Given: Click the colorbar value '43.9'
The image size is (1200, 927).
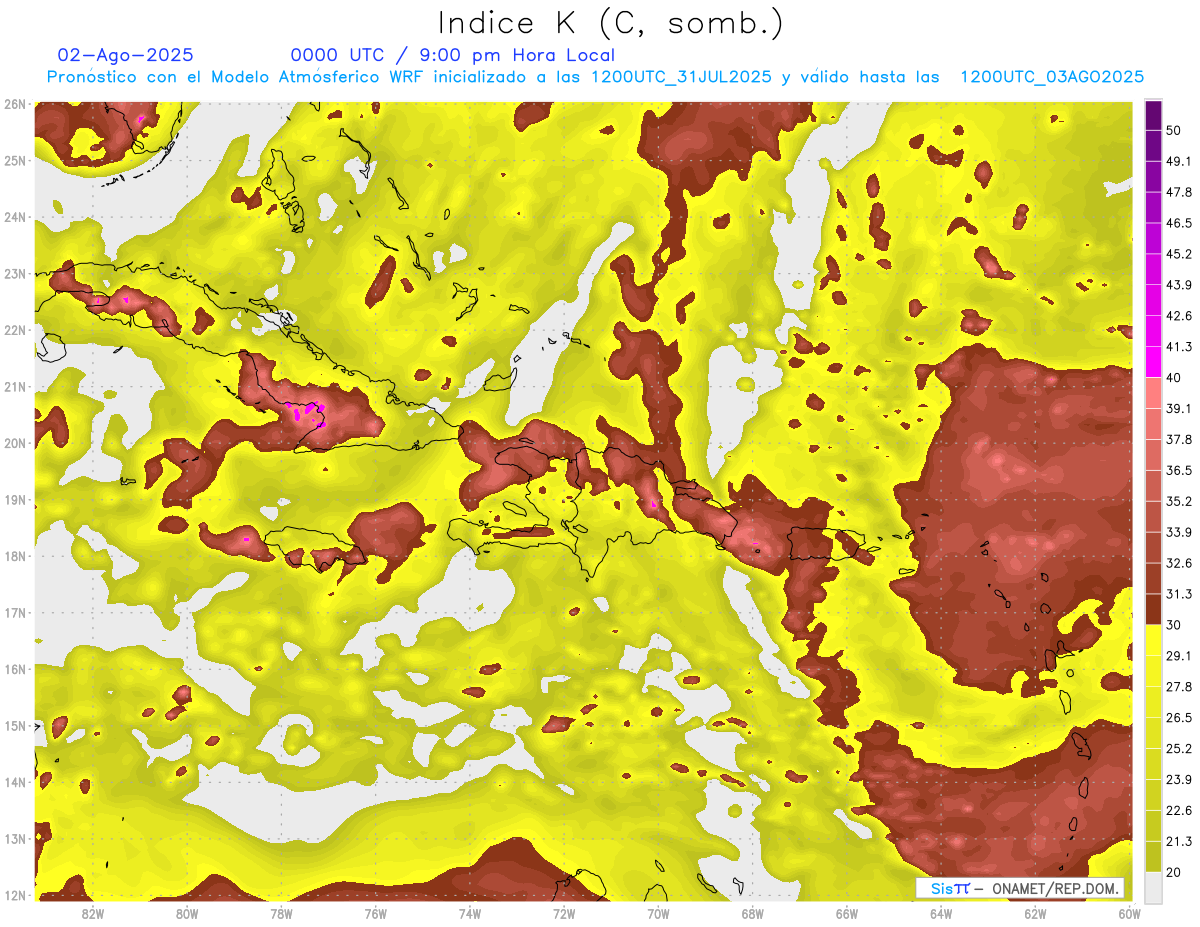Looking at the screenshot, I should [x=1178, y=285].
